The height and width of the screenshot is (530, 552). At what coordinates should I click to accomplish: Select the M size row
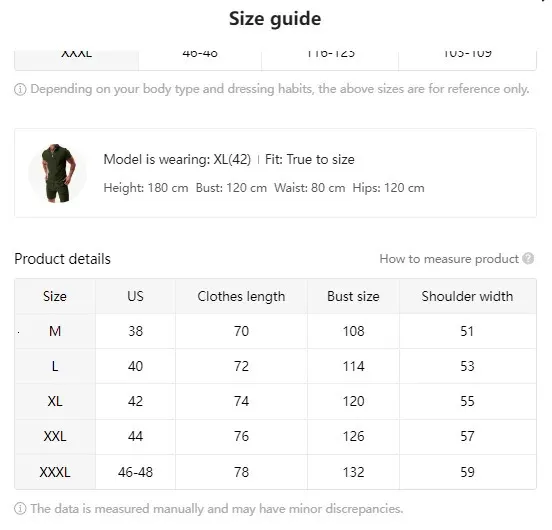coord(275,331)
